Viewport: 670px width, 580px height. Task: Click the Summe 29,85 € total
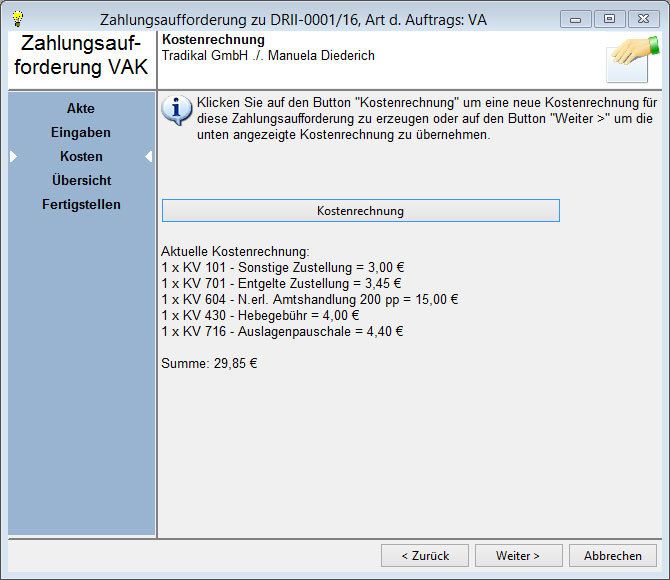click(x=209, y=363)
